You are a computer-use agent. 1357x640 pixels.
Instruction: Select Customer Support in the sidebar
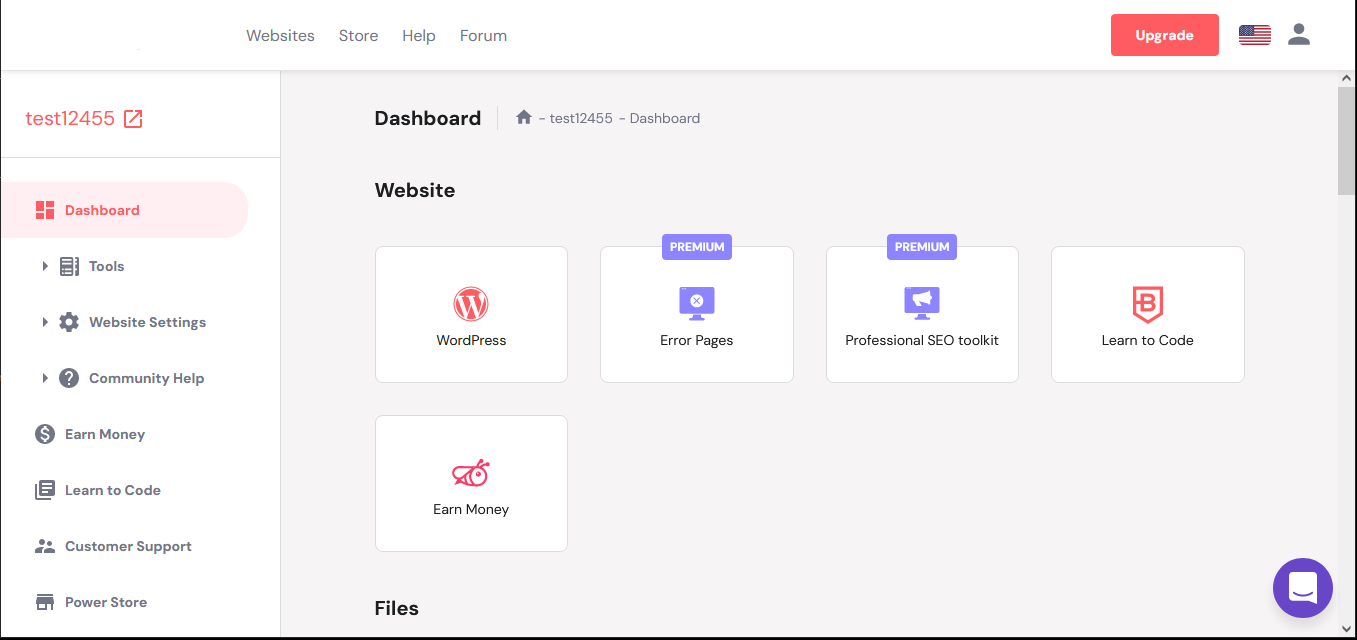128,546
